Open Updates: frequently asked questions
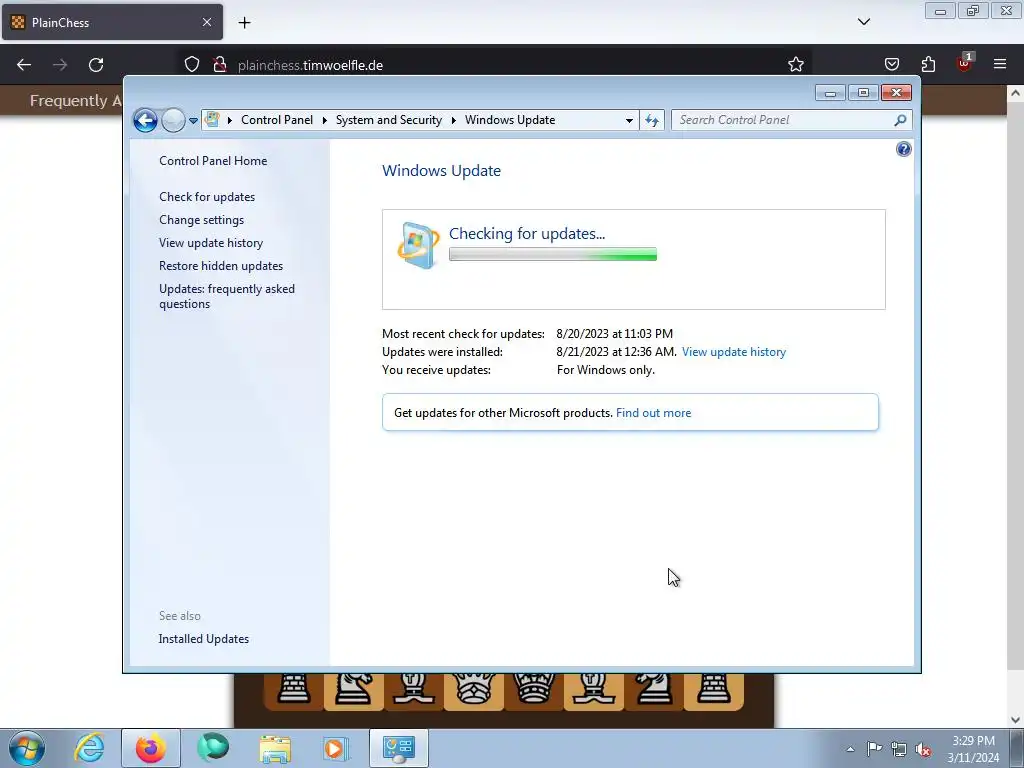 (227, 296)
